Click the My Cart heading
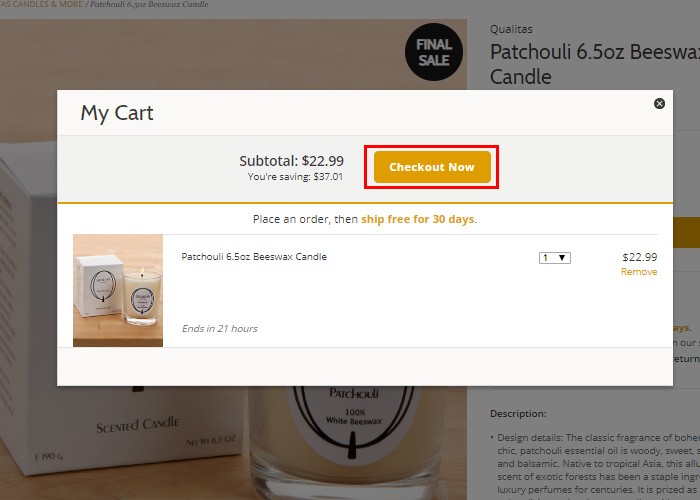The height and width of the screenshot is (500, 700). 117,113
